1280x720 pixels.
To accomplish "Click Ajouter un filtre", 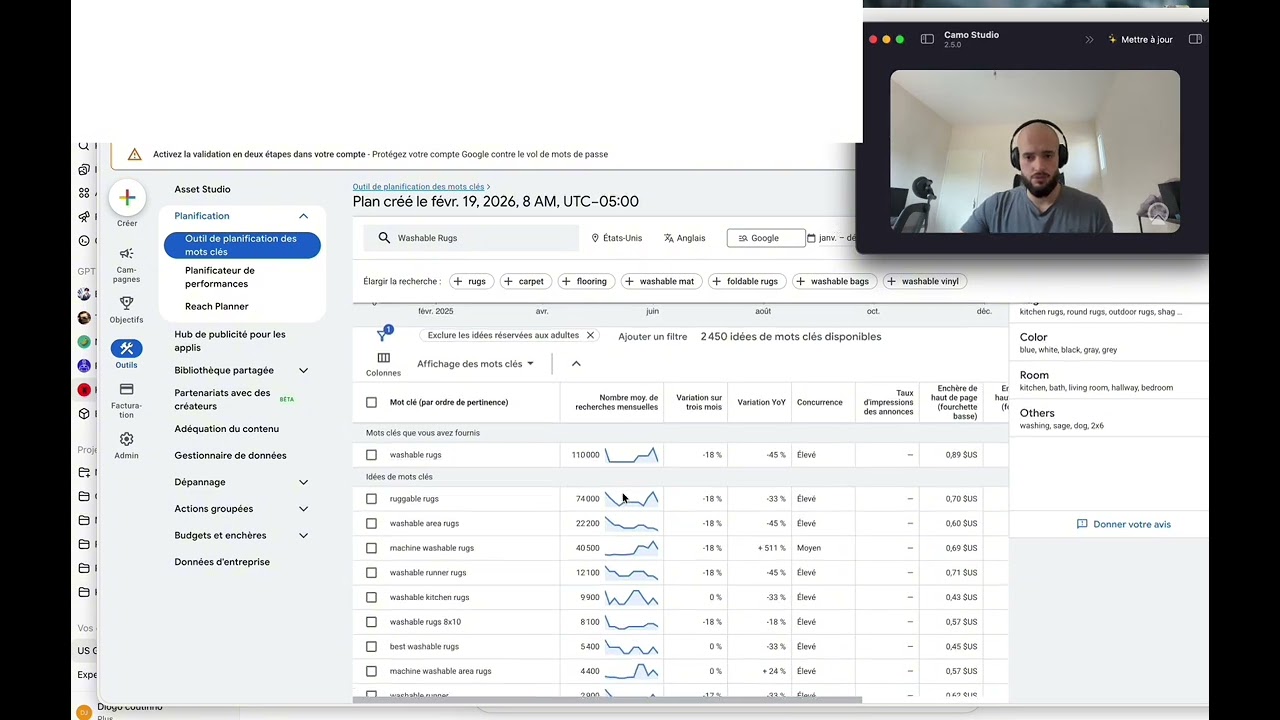I will 652,337.
